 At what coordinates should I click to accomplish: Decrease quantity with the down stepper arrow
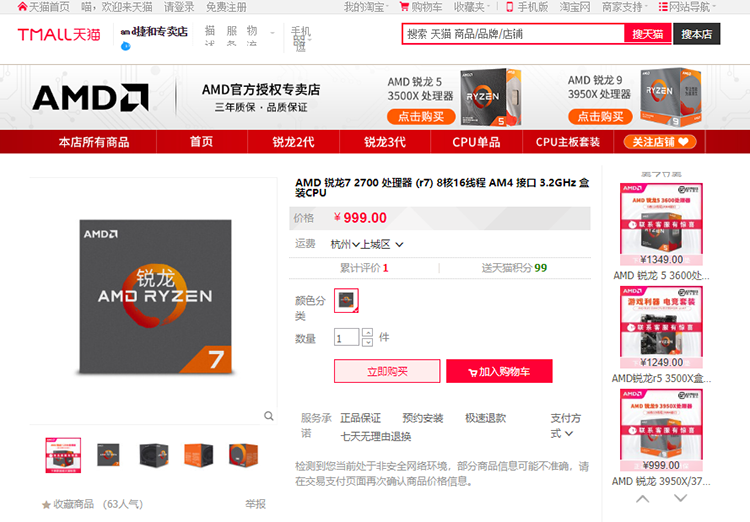click(367, 342)
